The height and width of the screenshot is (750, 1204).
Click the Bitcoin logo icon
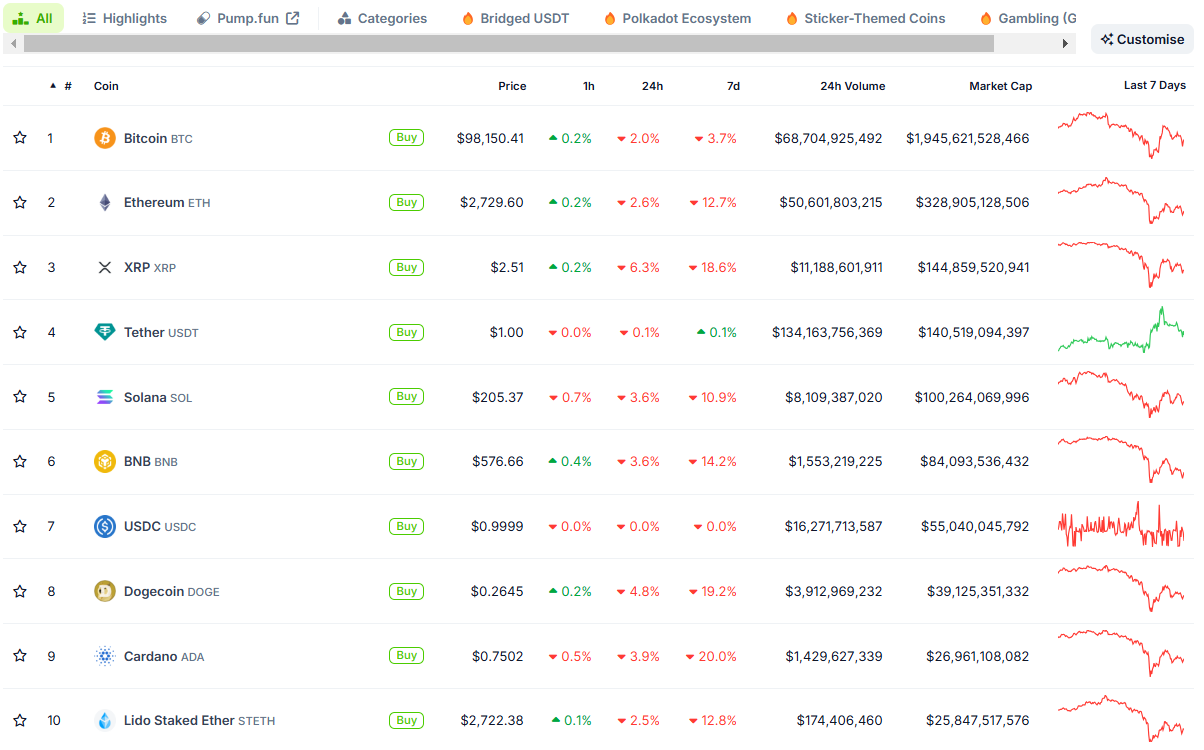pos(105,138)
